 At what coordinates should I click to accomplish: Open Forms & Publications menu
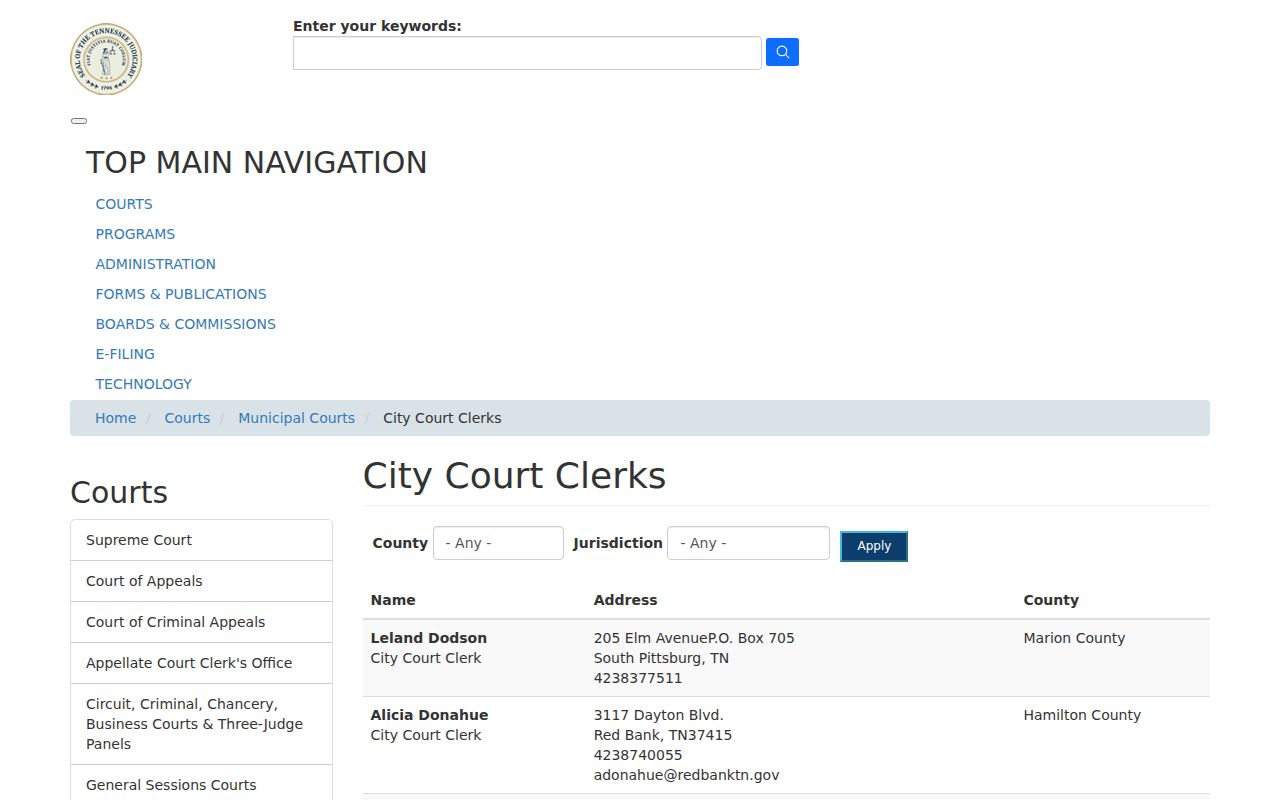(x=181, y=294)
